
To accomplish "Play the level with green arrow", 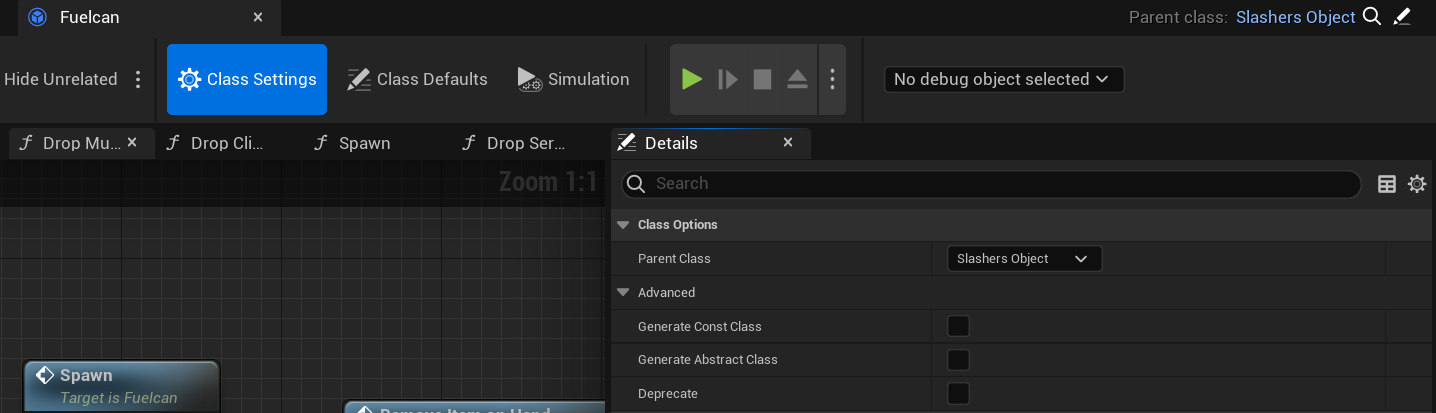I will [692, 79].
